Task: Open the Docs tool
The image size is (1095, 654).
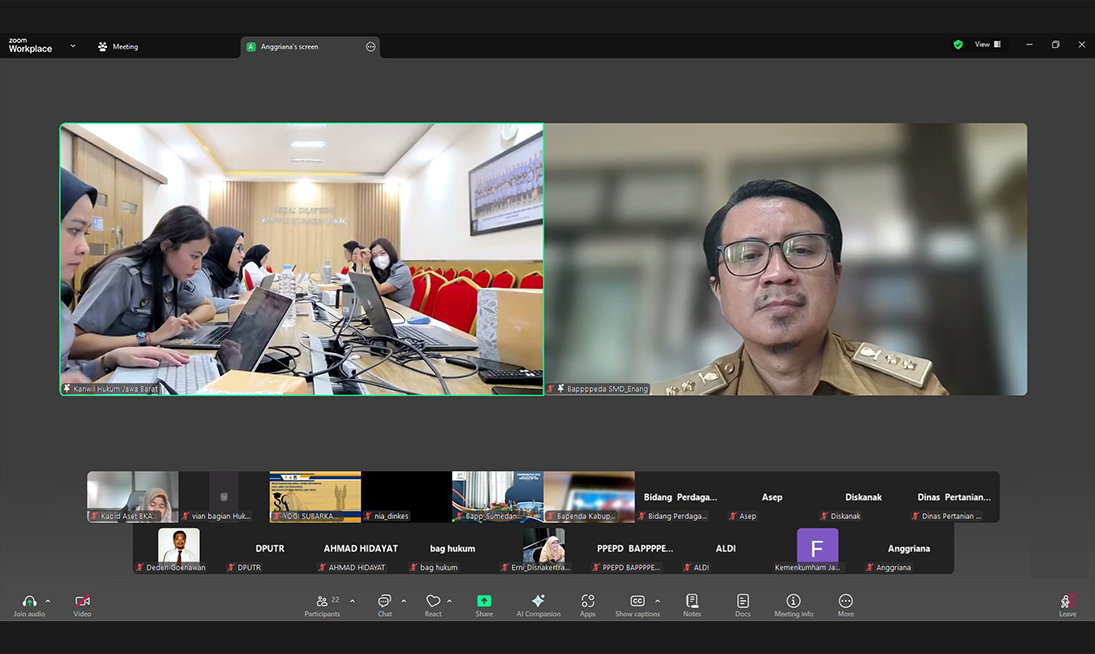Action: click(743, 604)
